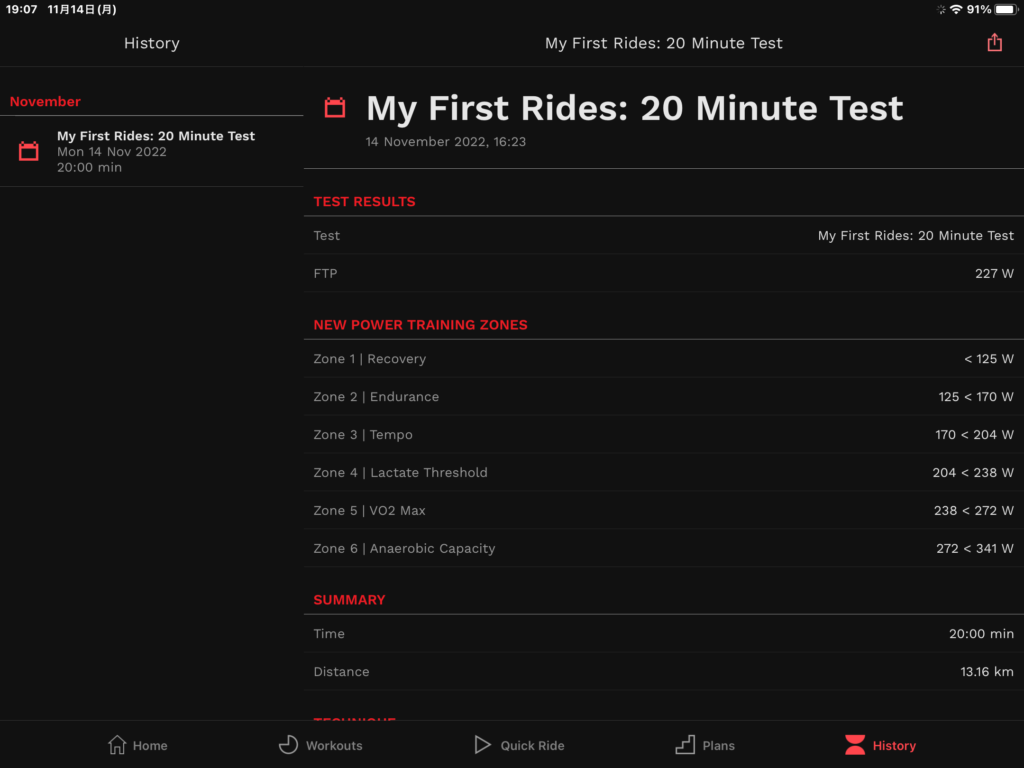This screenshot has width=1024, height=768.
Task: Tap the Home house icon
Action: (x=117, y=745)
